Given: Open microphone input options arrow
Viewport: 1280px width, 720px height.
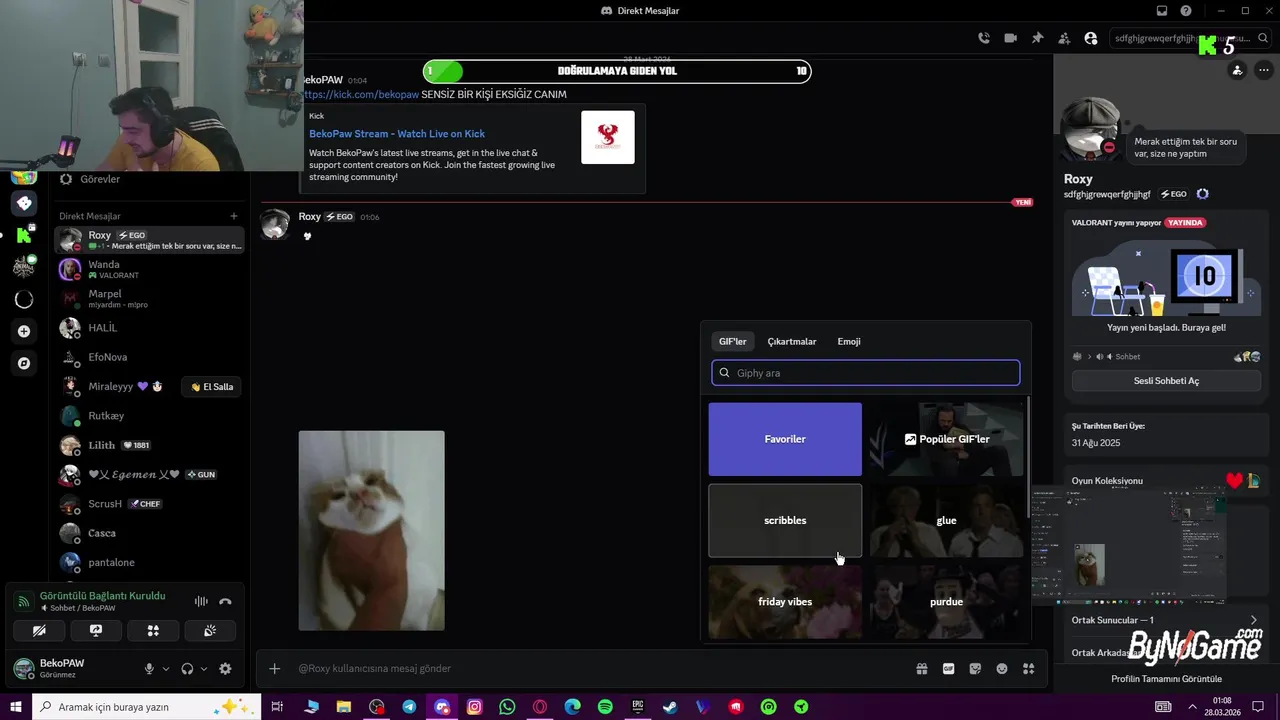Looking at the screenshot, I should click(166, 669).
